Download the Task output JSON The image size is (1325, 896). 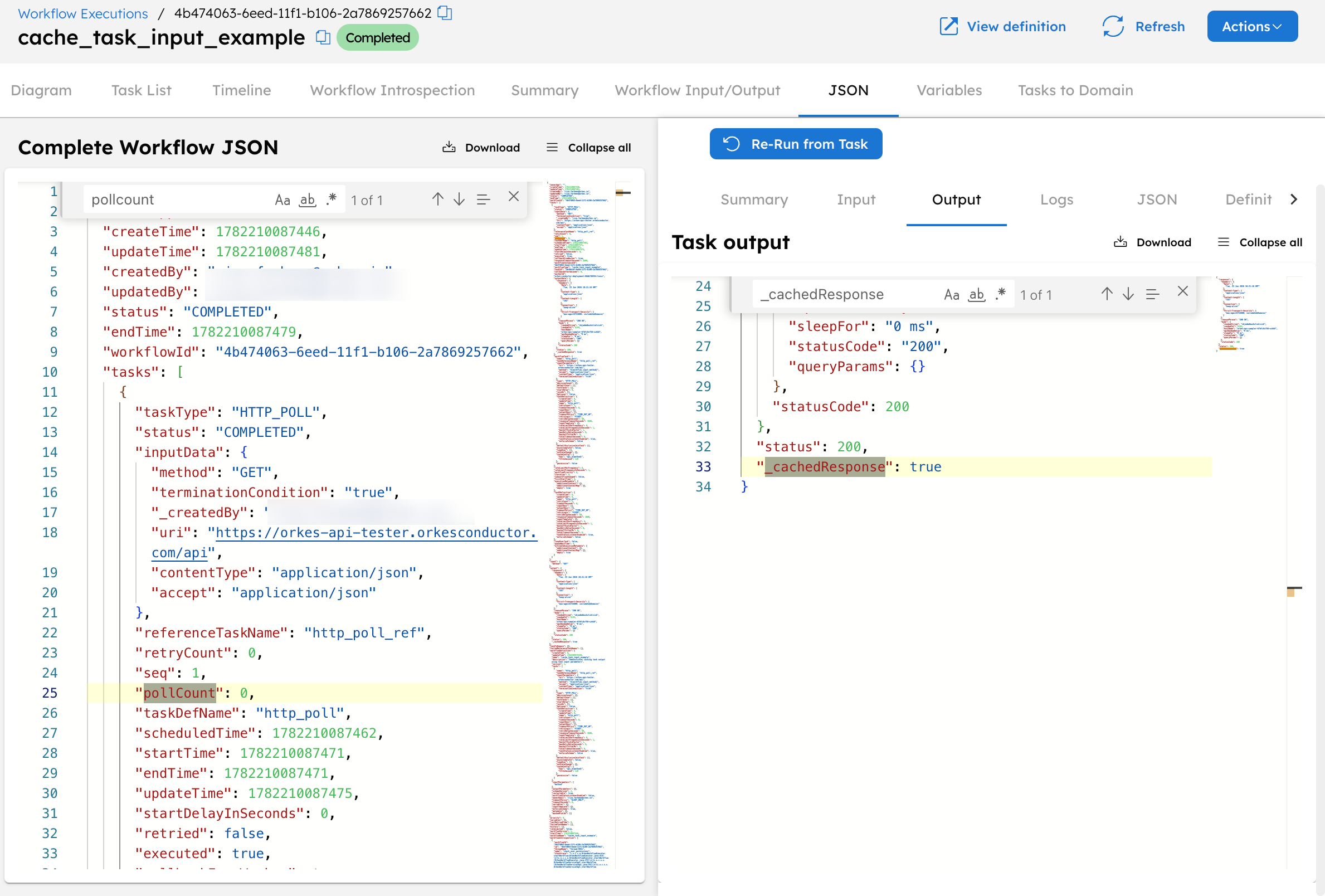click(1152, 242)
